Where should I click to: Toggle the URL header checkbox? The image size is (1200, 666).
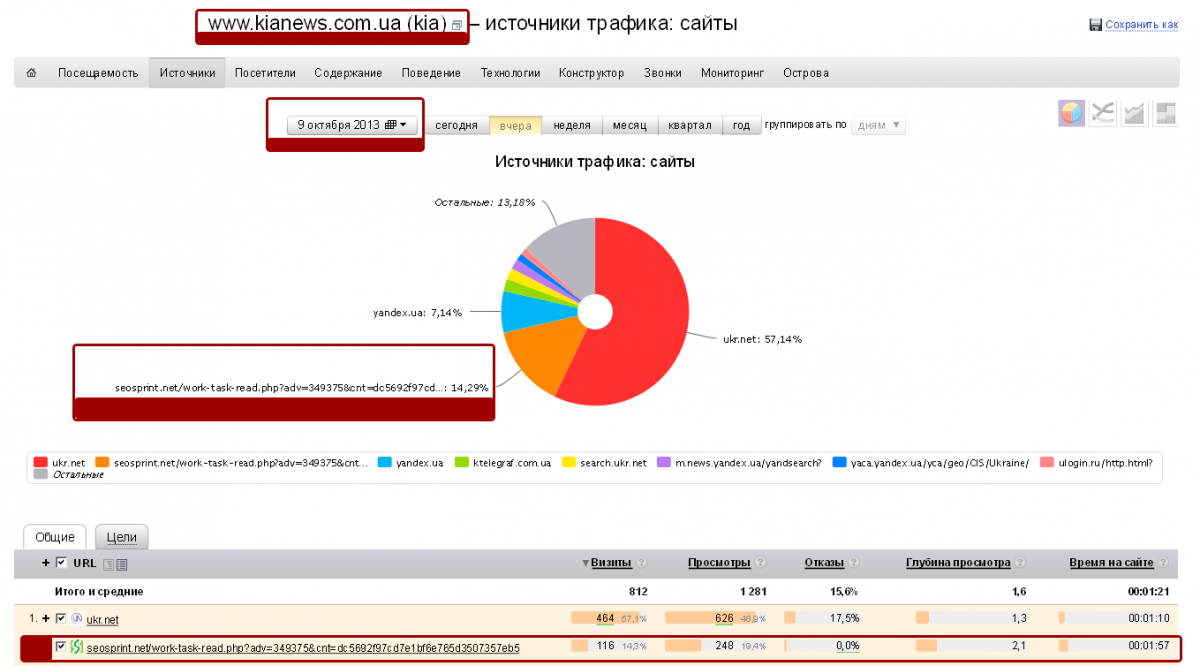61,563
